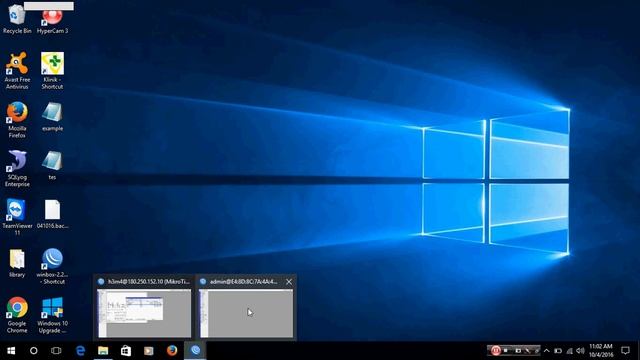The height and width of the screenshot is (360, 640).
Task: Open Firefox from the taskbar
Action: click(x=172, y=351)
